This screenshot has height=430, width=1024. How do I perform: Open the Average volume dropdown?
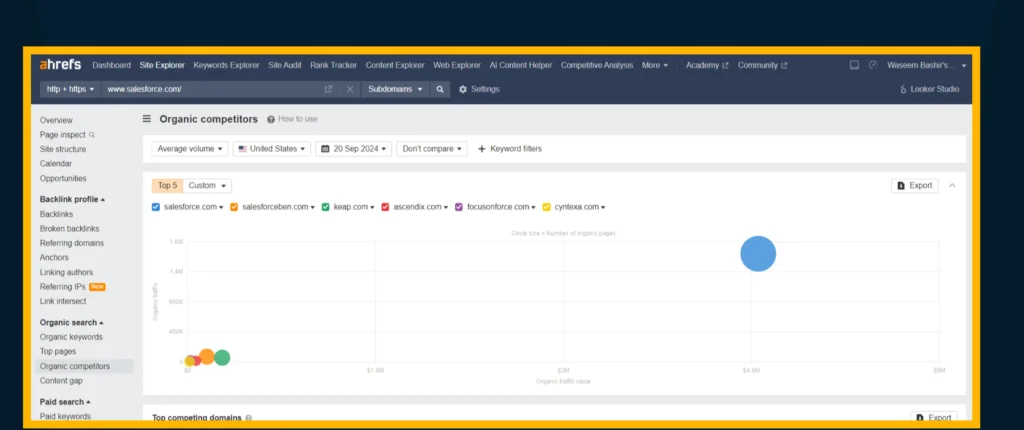tap(190, 149)
